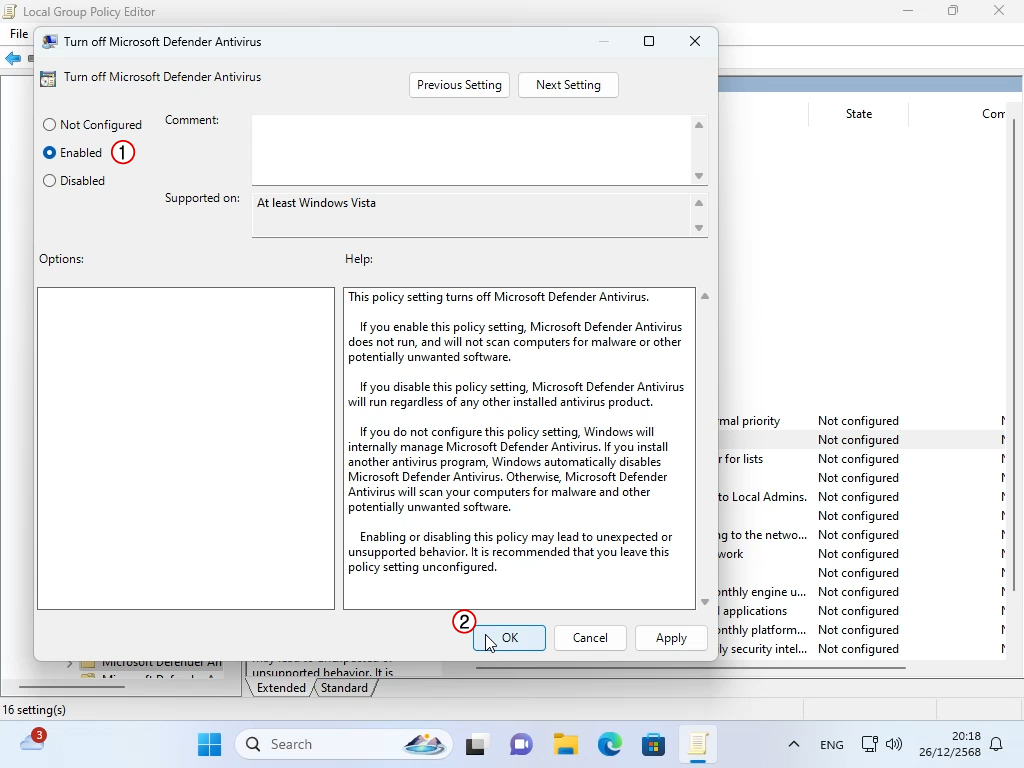Click inside the Comment text field

point(470,150)
